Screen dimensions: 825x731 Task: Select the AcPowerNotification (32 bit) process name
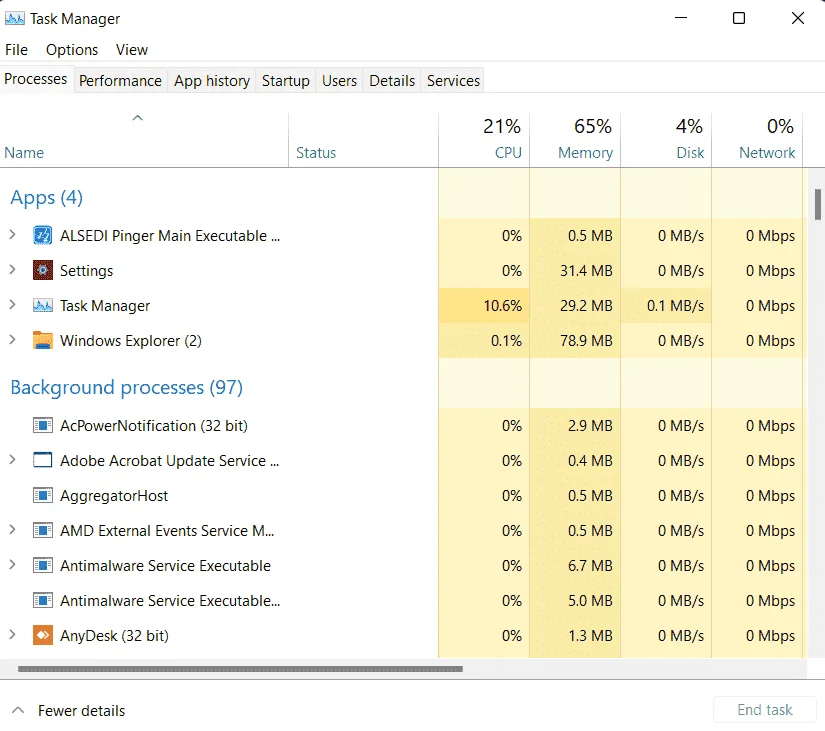tap(154, 425)
